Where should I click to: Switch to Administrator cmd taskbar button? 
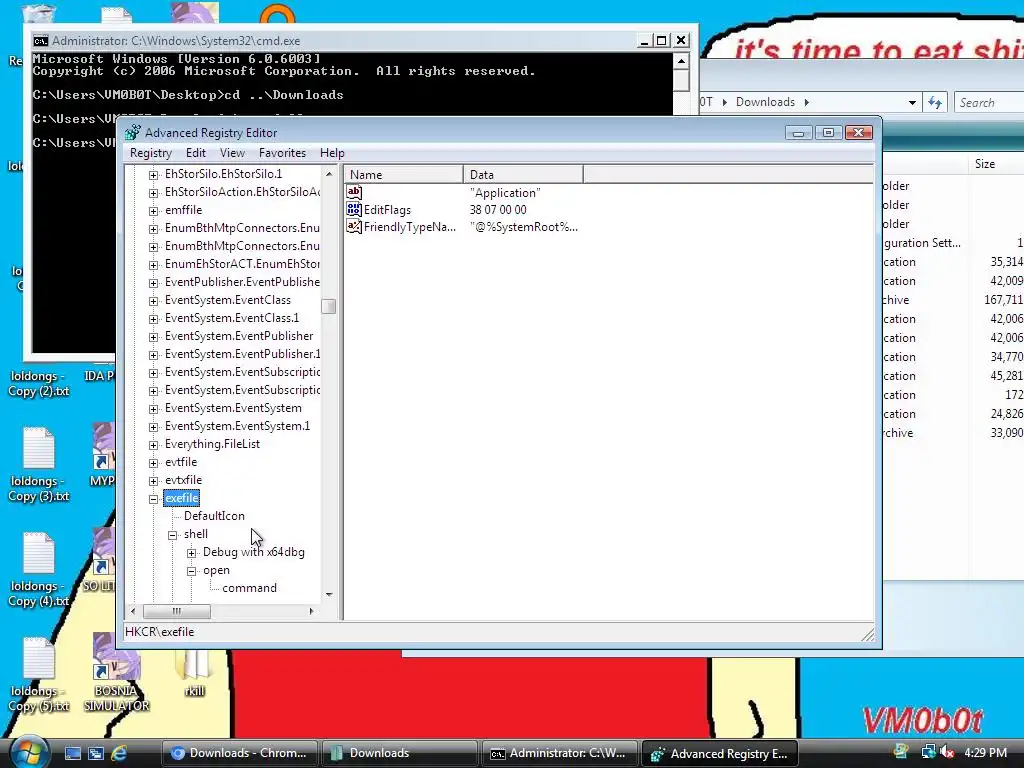[x=559, y=753]
